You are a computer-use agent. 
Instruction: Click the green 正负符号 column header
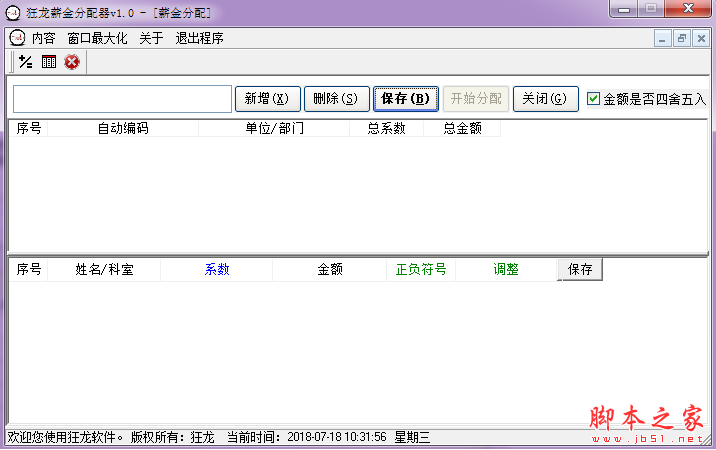421,270
